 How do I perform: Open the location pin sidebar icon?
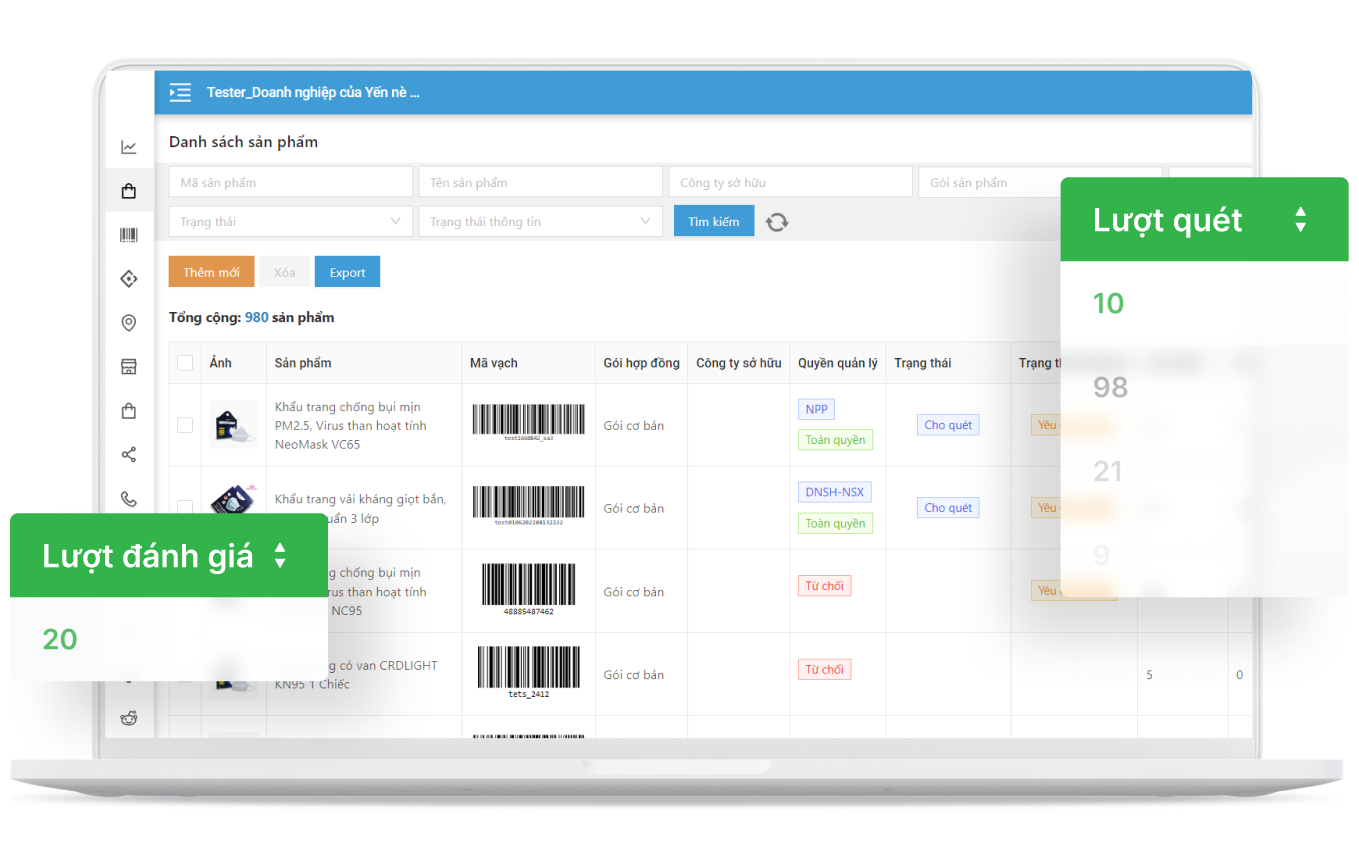point(129,323)
